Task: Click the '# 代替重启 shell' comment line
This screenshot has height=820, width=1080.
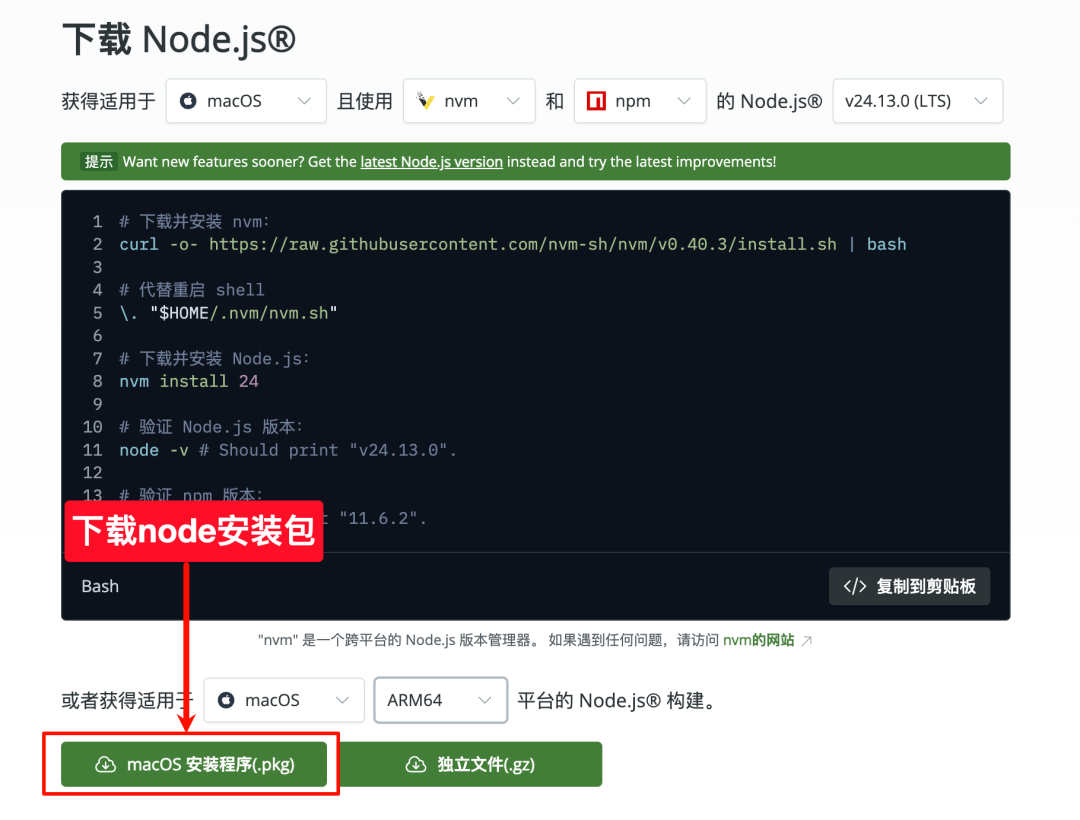Action: tap(191, 290)
